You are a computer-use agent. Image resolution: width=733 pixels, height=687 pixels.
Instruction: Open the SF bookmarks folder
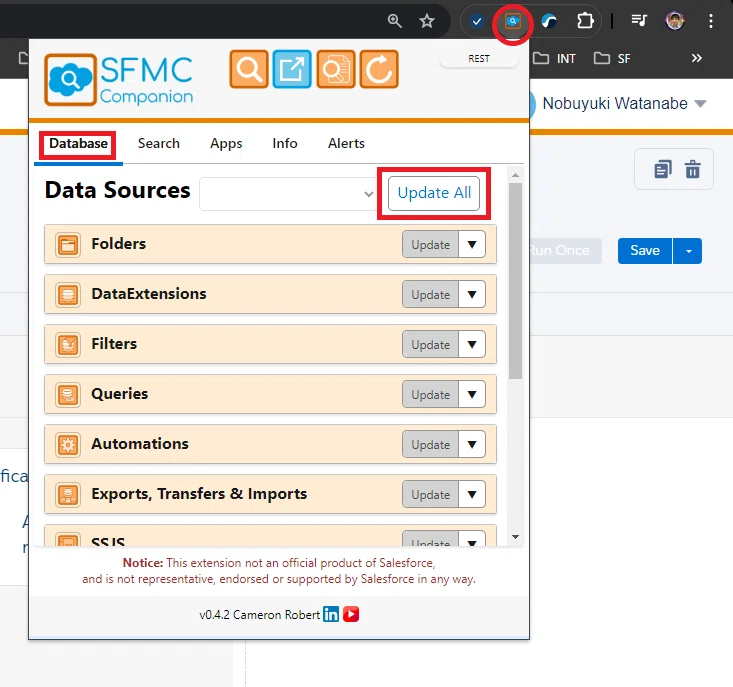[x=612, y=58]
